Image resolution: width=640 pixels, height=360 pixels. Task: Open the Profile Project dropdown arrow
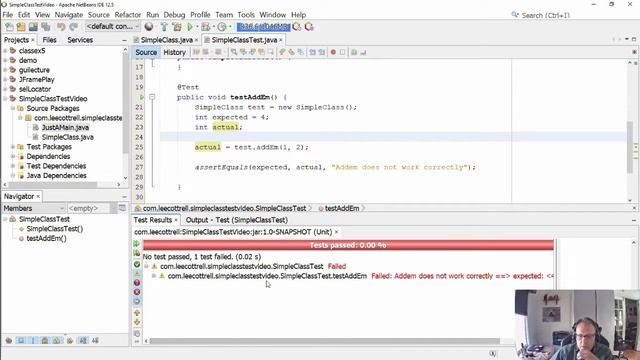(x=230, y=27)
